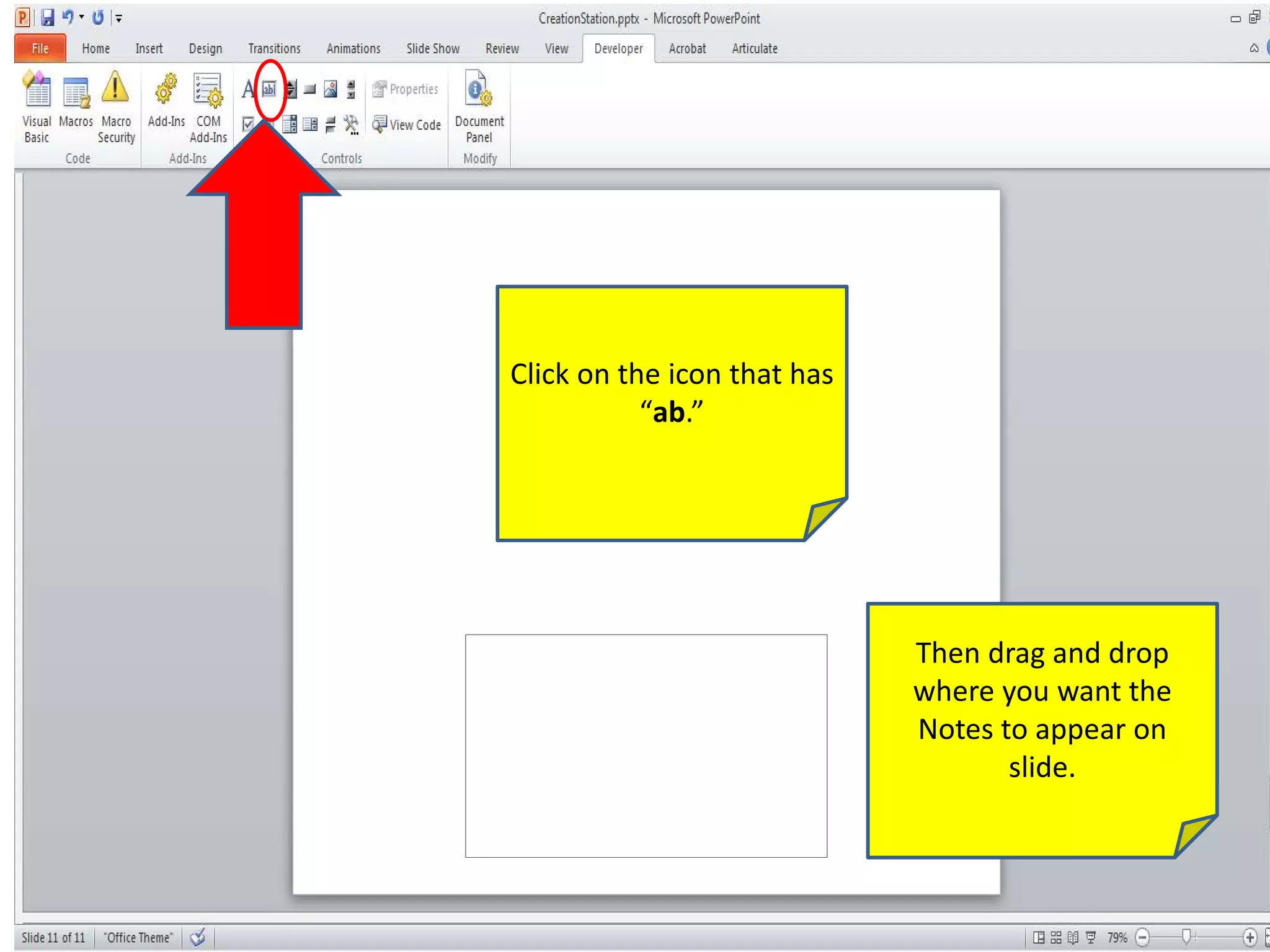This screenshot has height=952, width=1270.
Task: Open COM Add-Ins dialog
Action: pyautogui.click(x=208, y=107)
